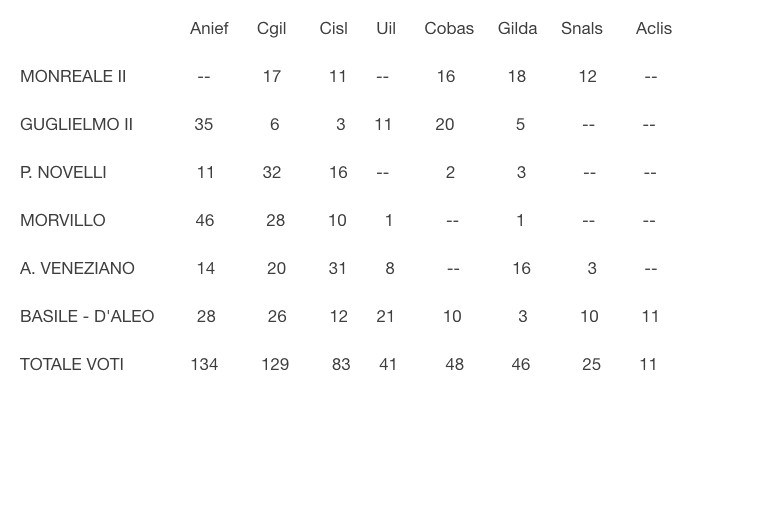Select the TOTALE VOTI row label
Screen dimensions: 758x532
coord(72,364)
